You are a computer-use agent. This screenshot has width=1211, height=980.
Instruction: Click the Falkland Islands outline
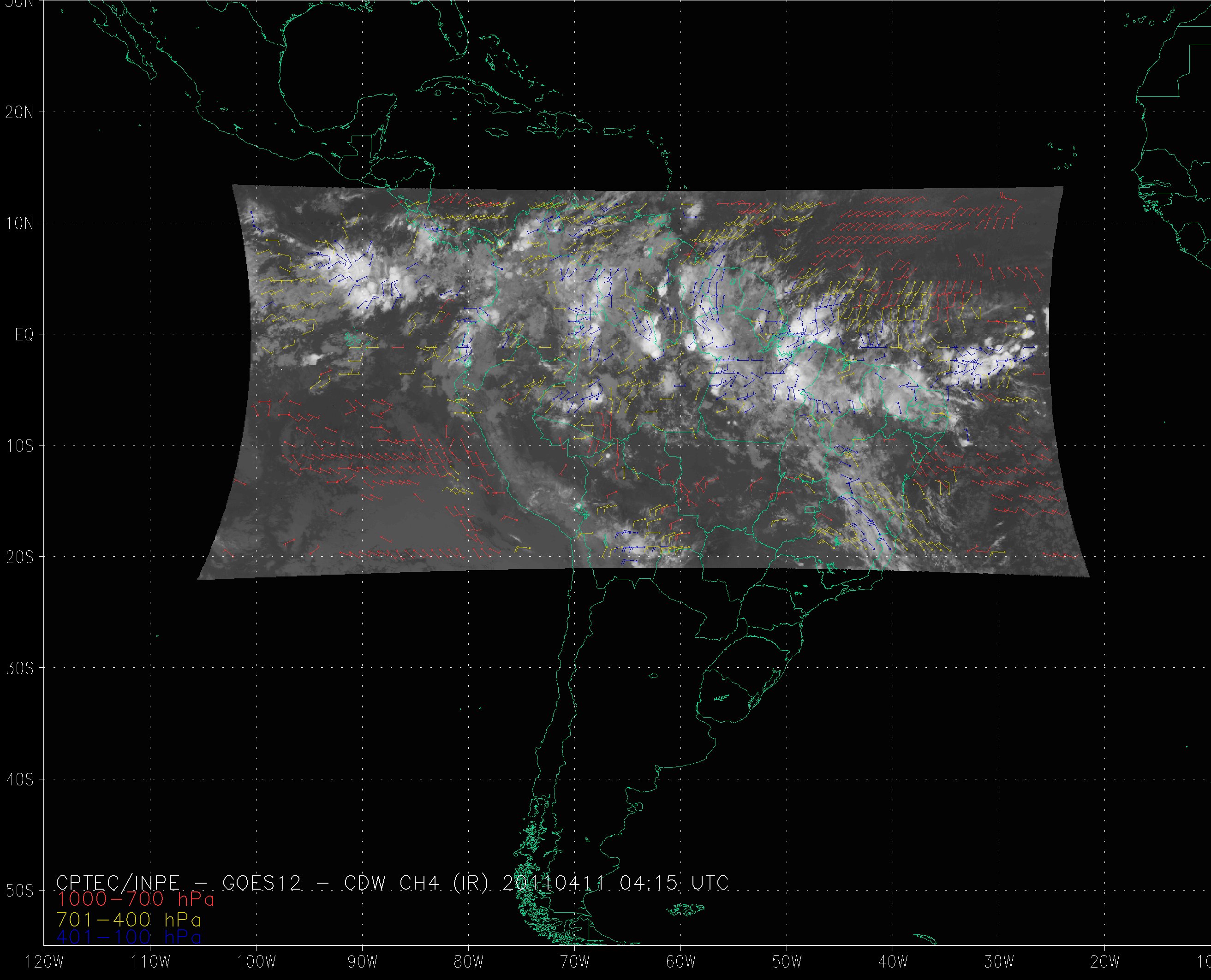click(x=686, y=909)
